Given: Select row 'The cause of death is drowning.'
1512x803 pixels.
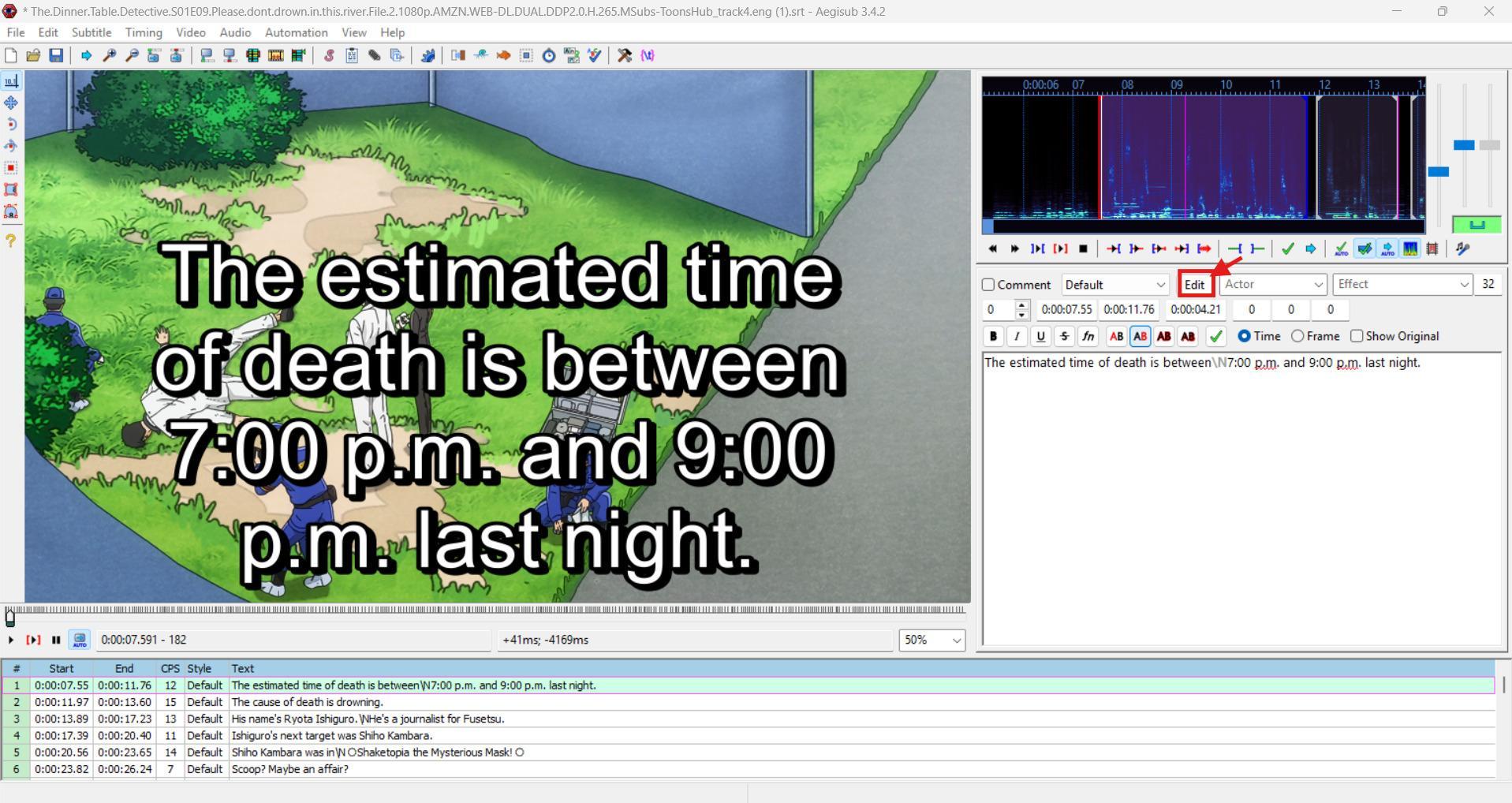Looking at the screenshot, I should click(x=748, y=702).
